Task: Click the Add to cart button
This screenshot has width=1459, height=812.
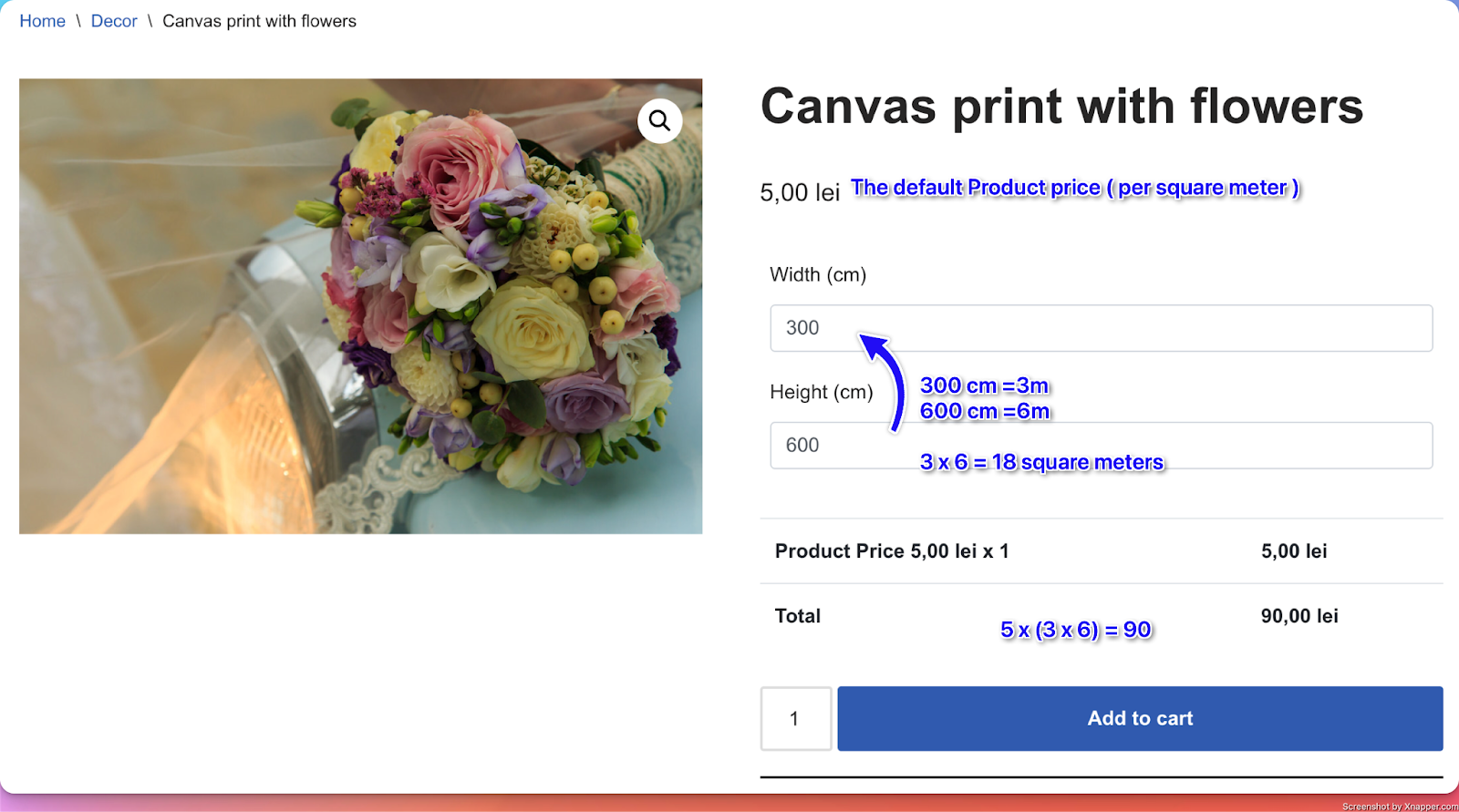Action: pos(1140,718)
